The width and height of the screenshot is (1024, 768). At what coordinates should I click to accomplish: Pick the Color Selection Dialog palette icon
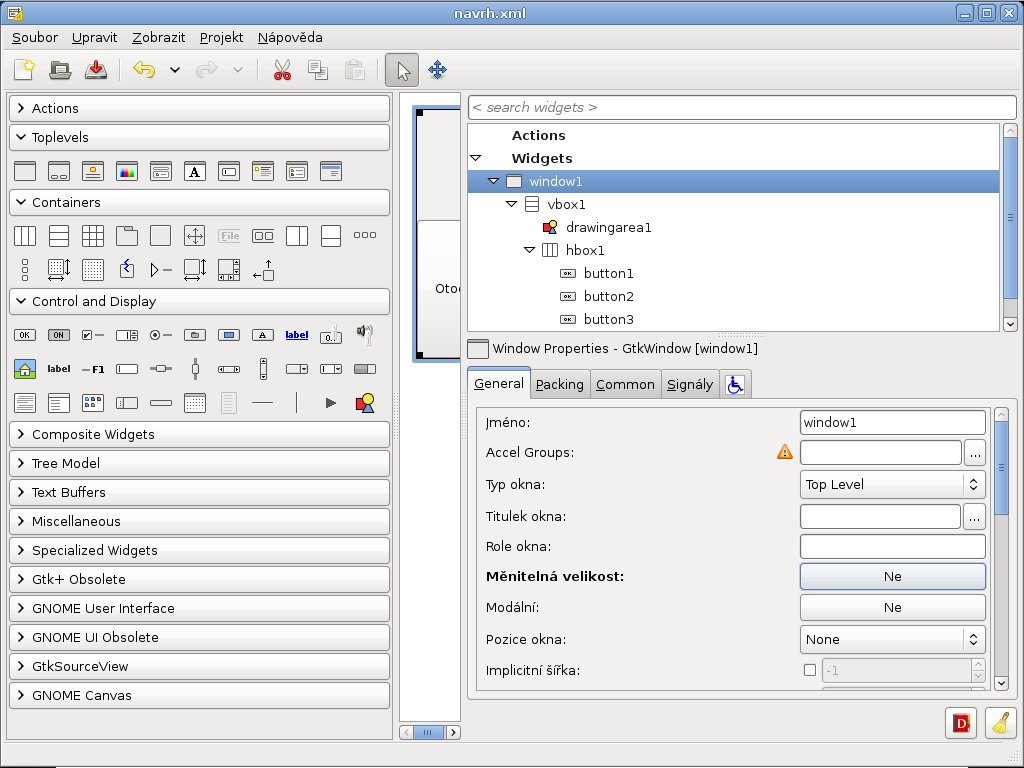pyautogui.click(x=127, y=171)
